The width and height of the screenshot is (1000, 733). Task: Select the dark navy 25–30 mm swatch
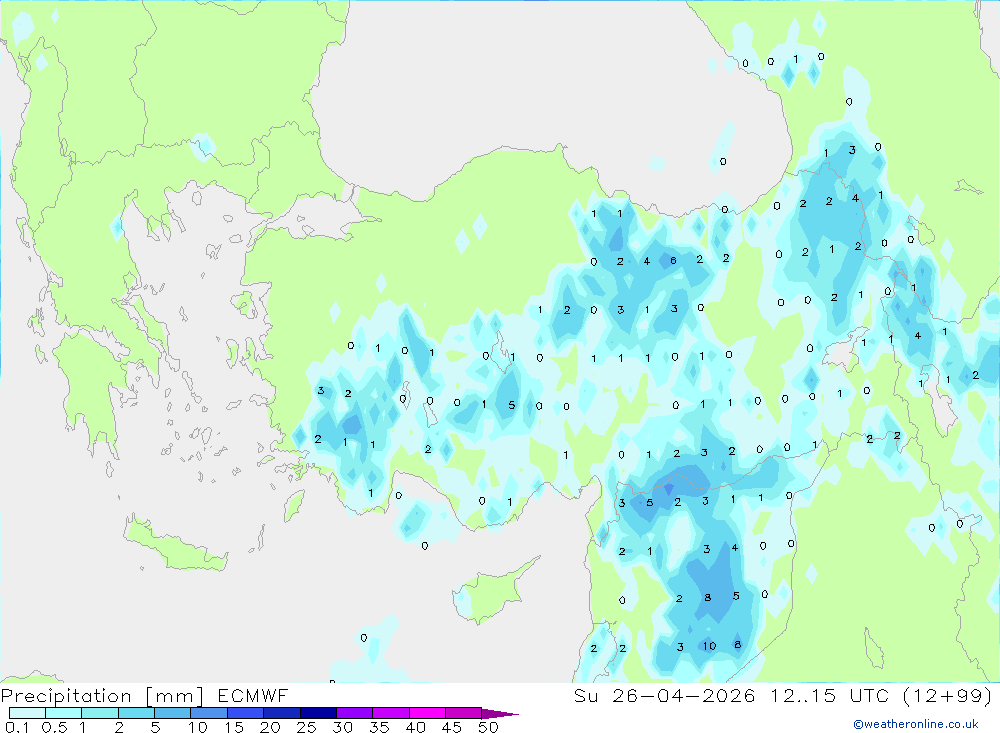point(318,713)
